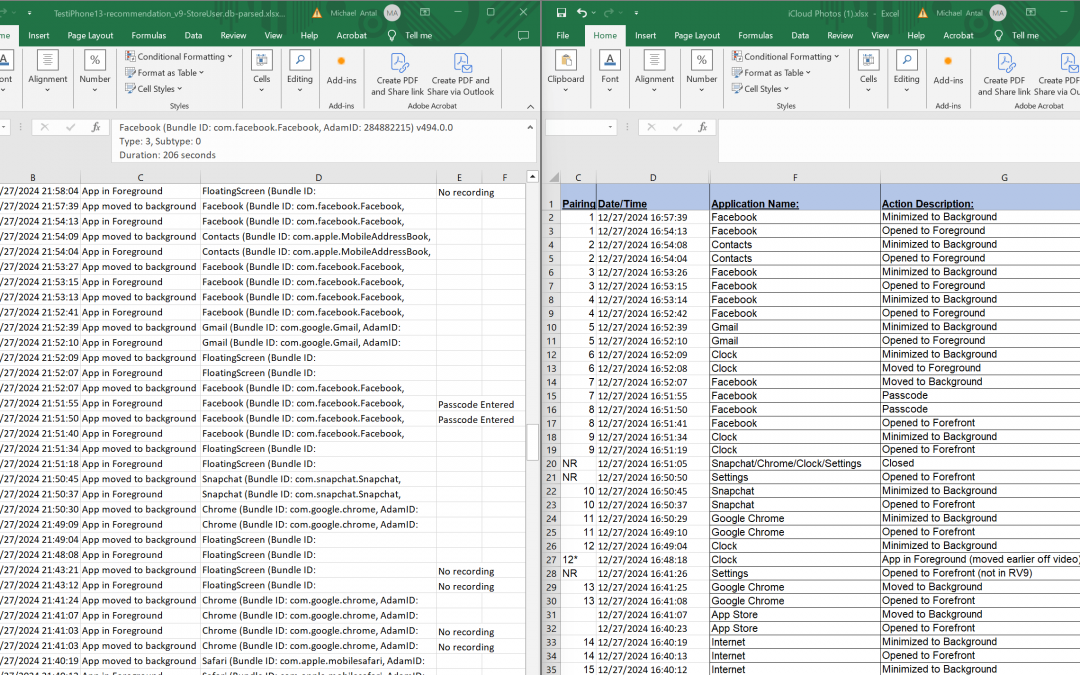Click Tell me search in right window
The height and width of the screenshot is (675, 1080).
(1017, 35)
